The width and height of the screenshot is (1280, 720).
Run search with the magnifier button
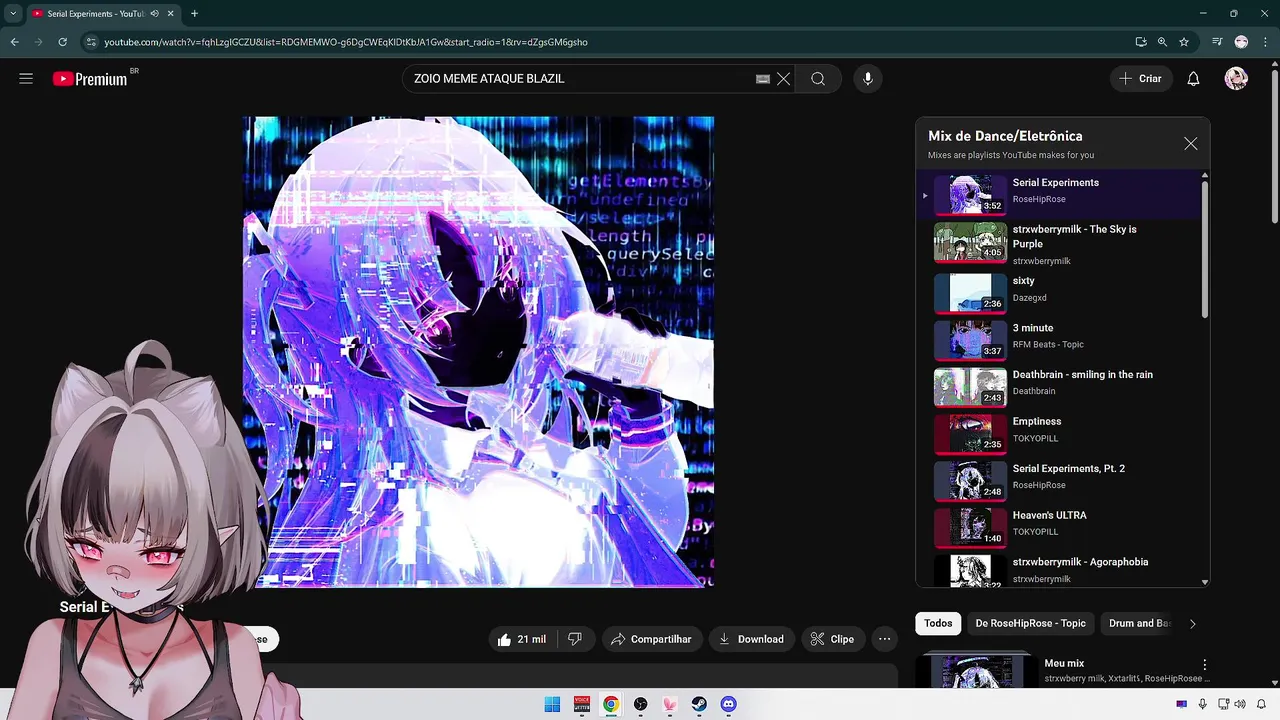pos(818,79)
